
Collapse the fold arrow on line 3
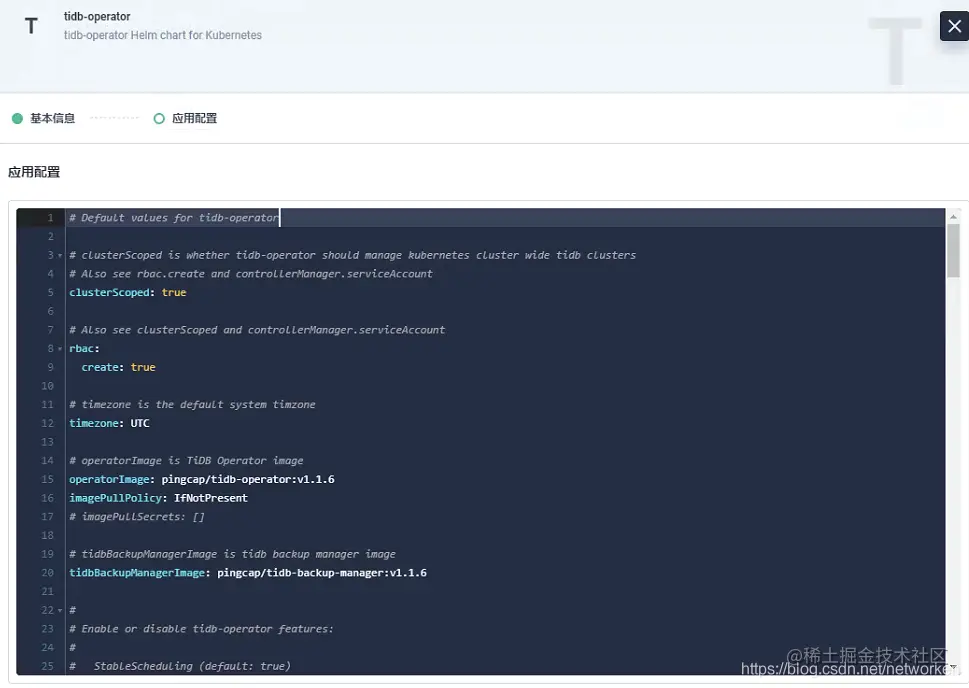(60, 255)
